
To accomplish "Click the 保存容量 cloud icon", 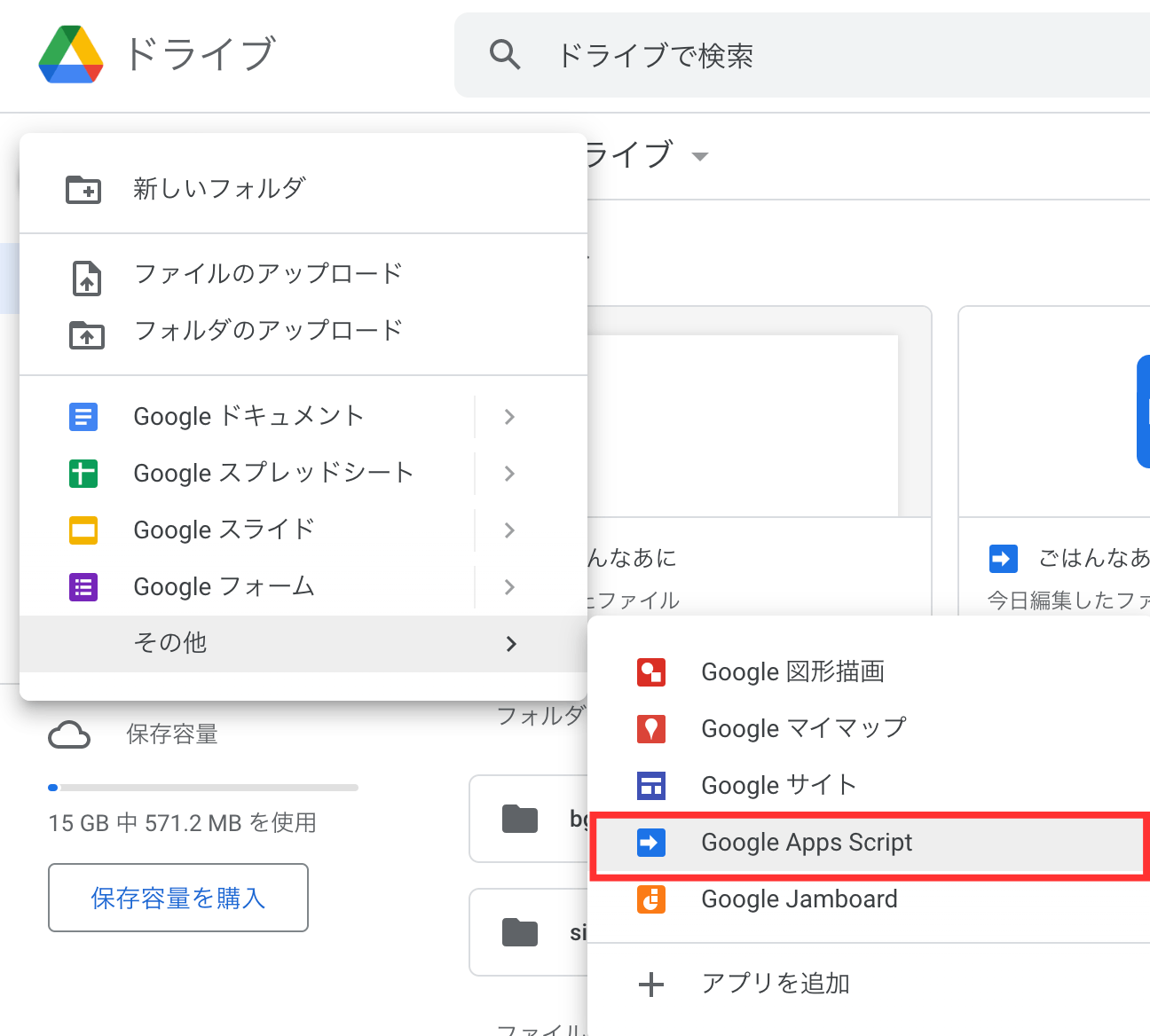I will 69,735.
